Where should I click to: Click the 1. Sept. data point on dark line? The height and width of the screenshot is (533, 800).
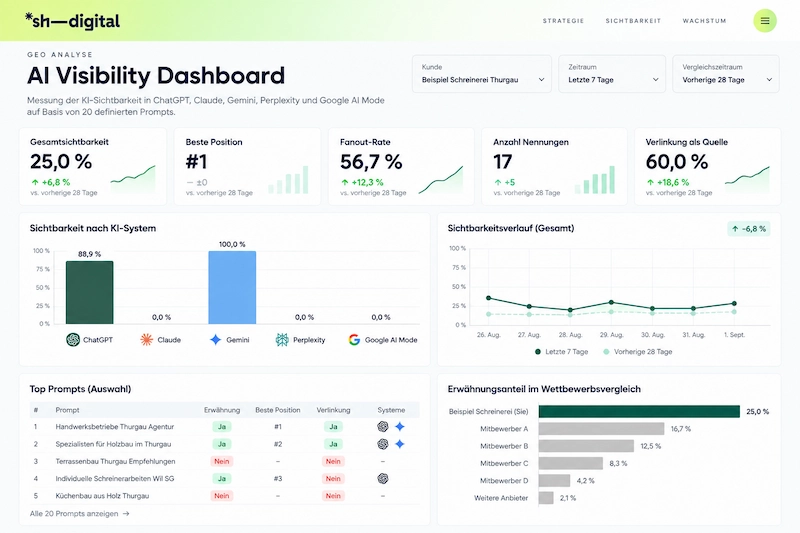coord(734,303)
